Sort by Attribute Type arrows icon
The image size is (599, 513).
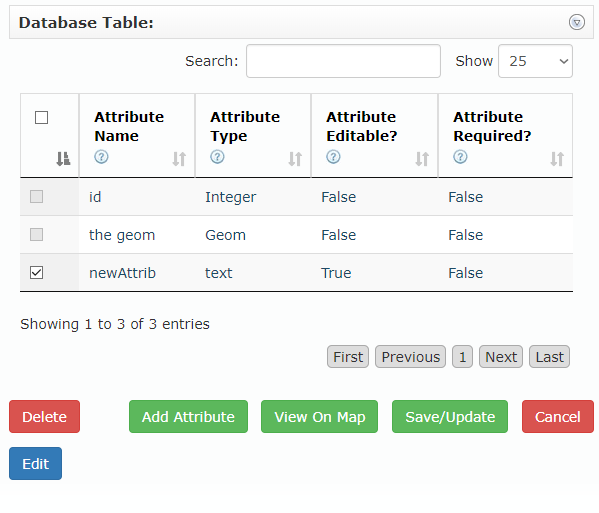[x=295, y=159]
